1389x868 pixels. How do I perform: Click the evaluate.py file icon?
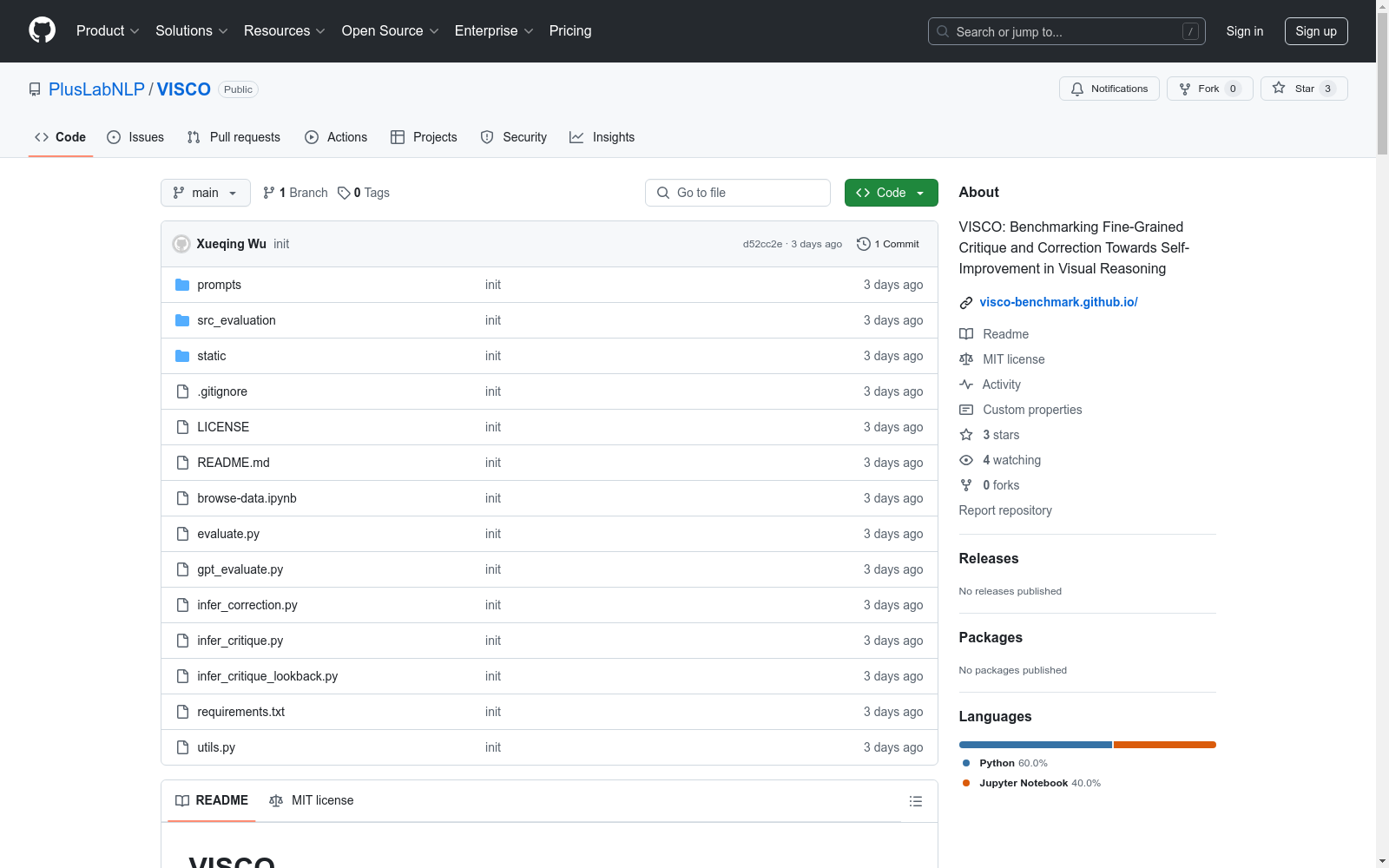coord(182,534)
